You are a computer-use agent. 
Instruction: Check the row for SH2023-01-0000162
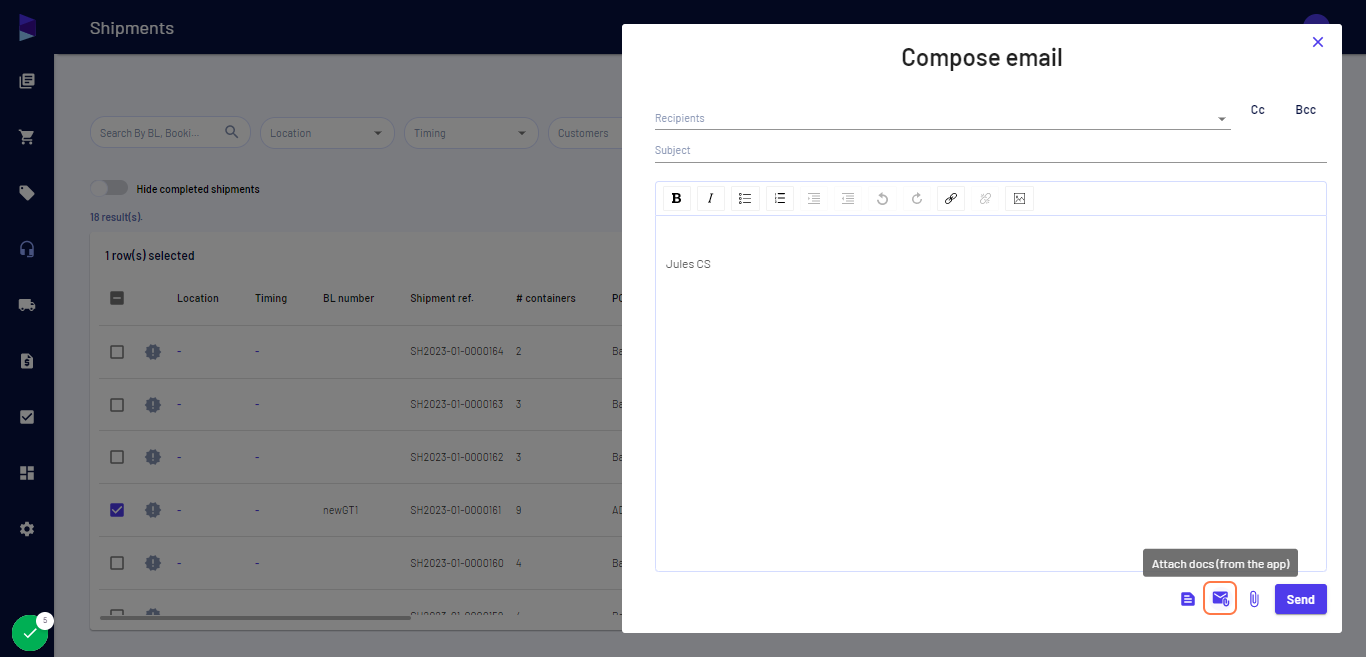click(117, 457)
